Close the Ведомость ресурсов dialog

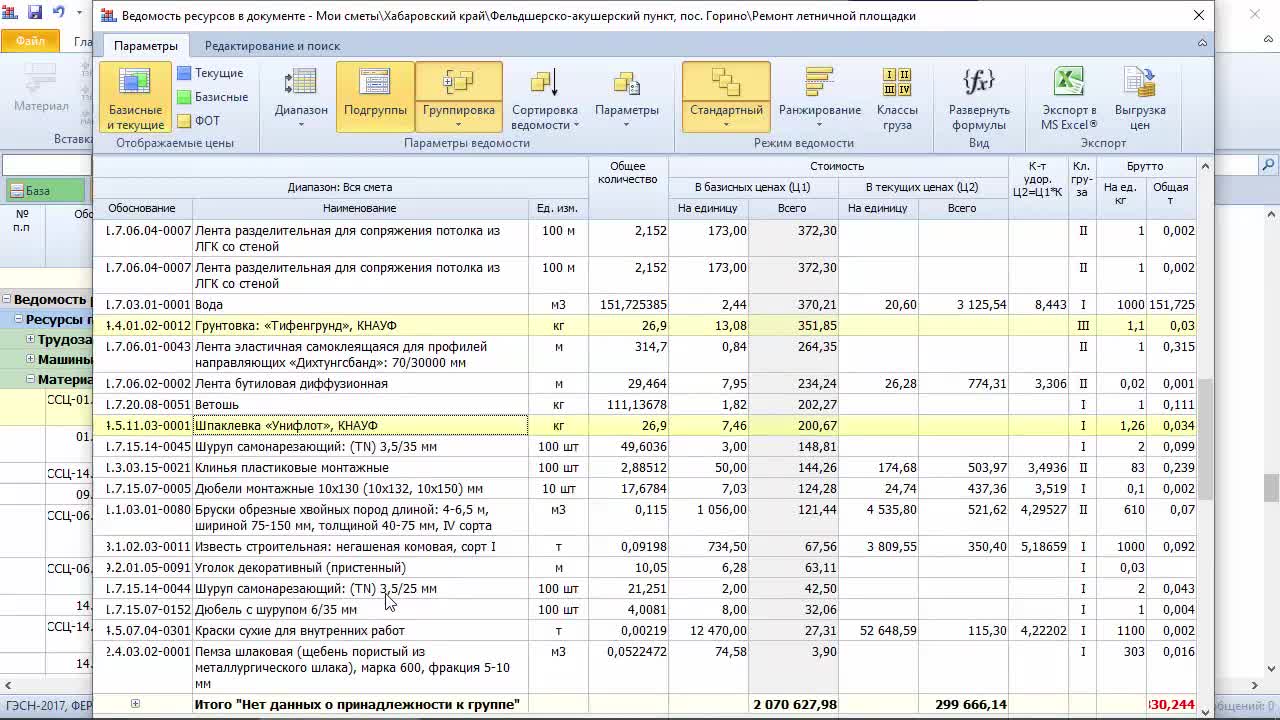pos(1198,15)
